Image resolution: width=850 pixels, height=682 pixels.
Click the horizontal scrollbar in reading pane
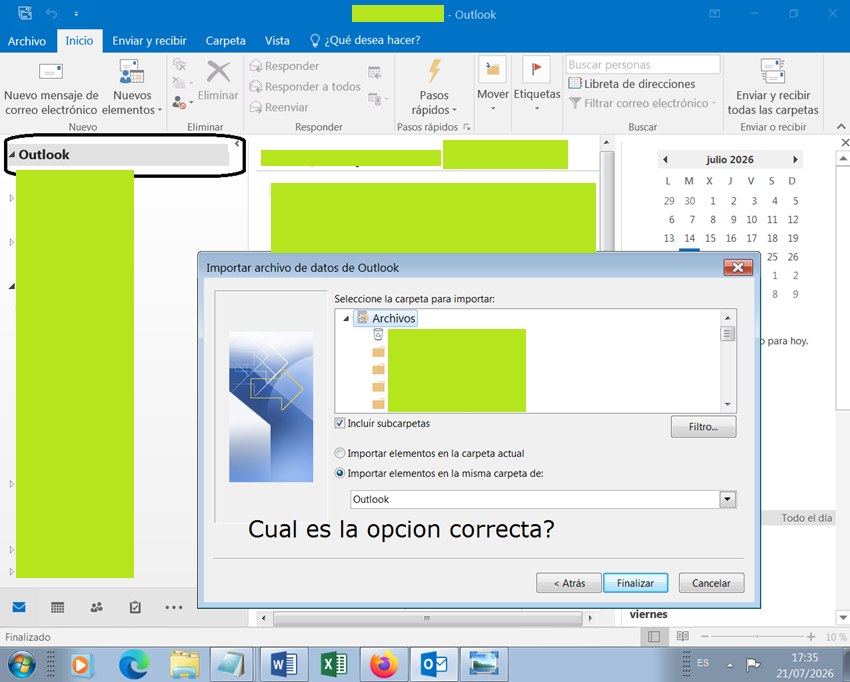[427, 618]
